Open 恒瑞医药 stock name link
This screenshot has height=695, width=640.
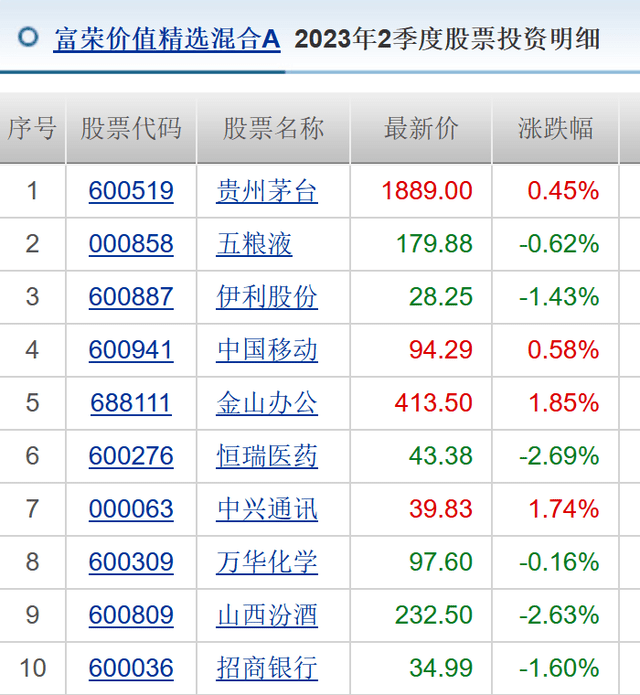pos(267,456)
